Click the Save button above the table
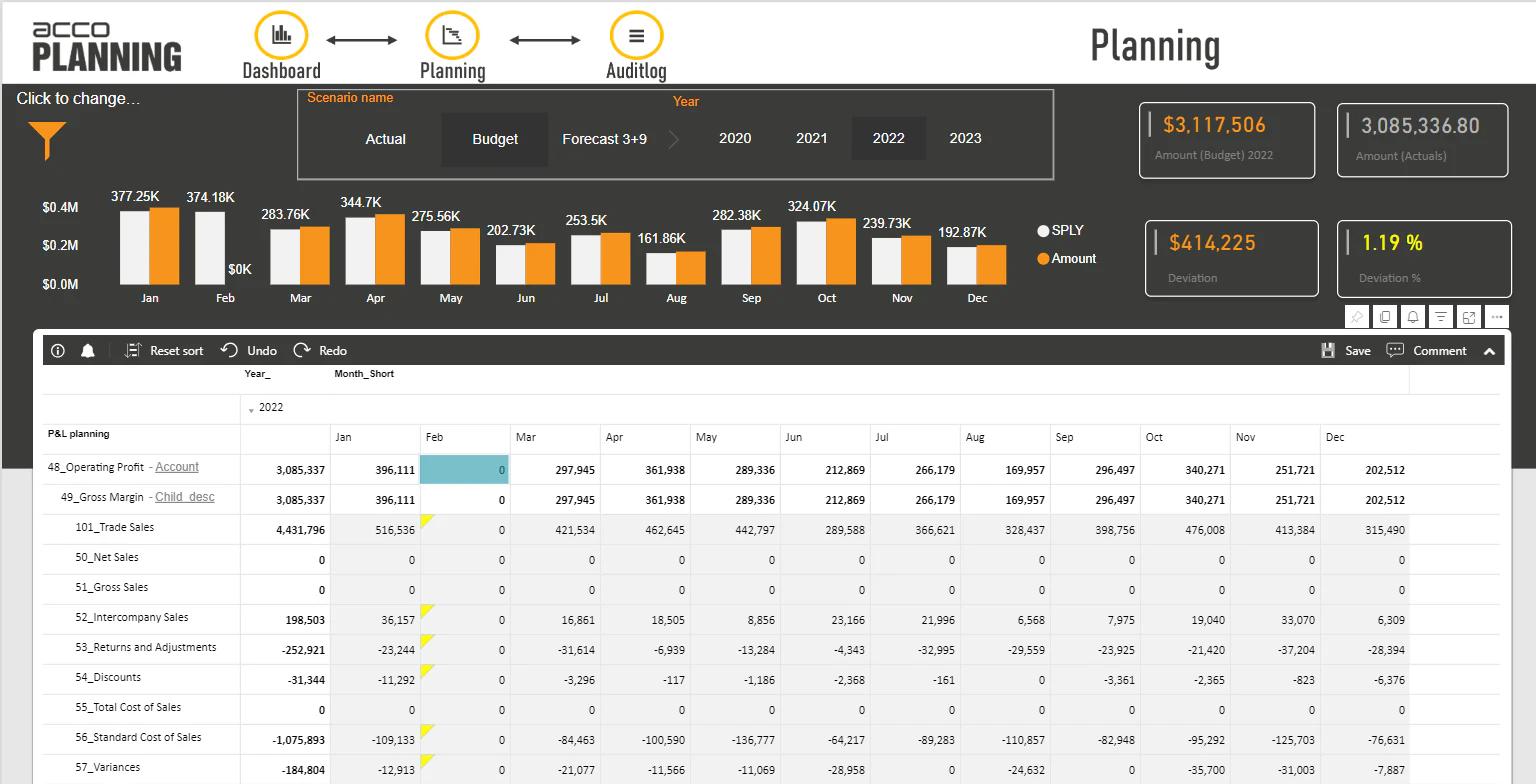Screen dimensions: 1536x784 click(1346, 350)
